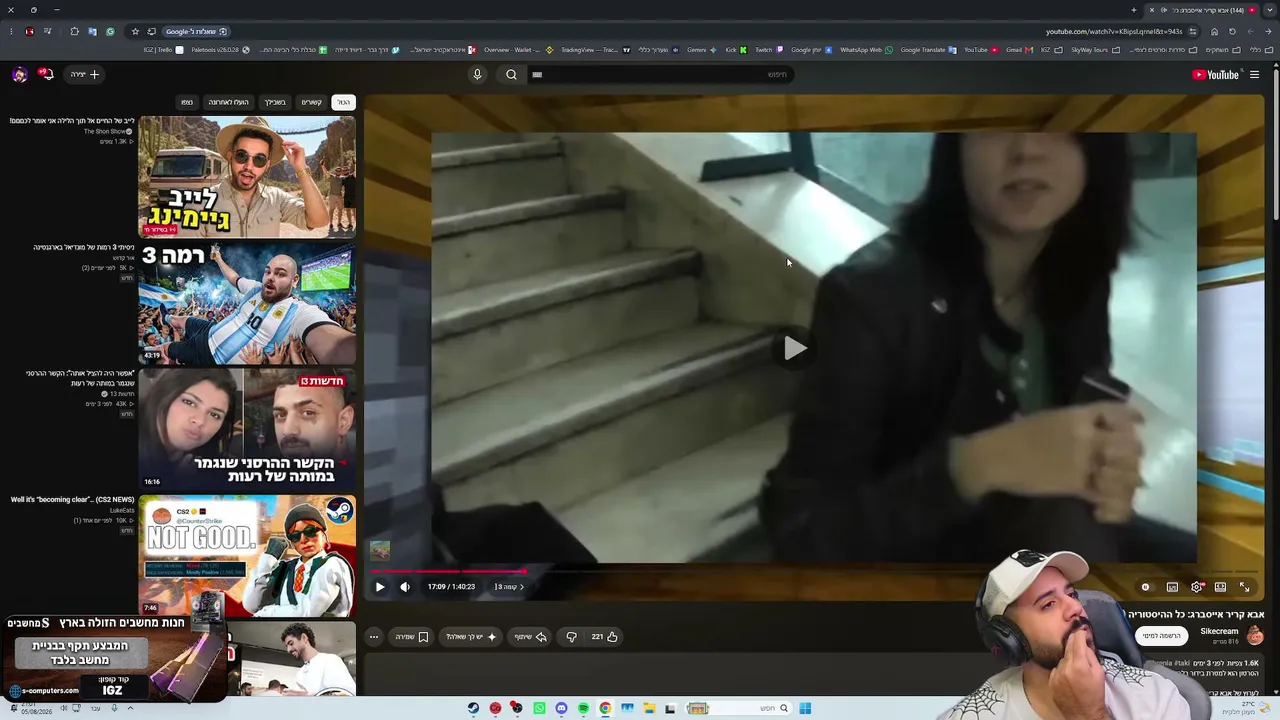Dislike the video with thumbs down
This screenshot has height=720, width=1280.
click(x=571, y=637)
